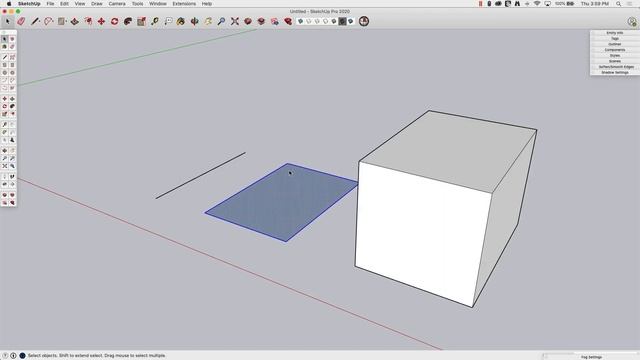
Task: Pick the Tape Measure in left palette
Action: (4, 124)
